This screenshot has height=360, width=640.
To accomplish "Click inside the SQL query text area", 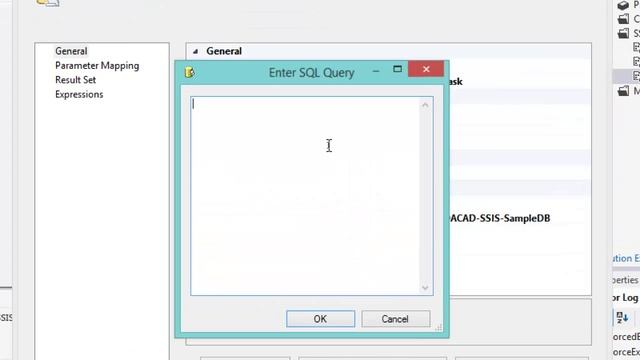I will [x=305, y=196].
